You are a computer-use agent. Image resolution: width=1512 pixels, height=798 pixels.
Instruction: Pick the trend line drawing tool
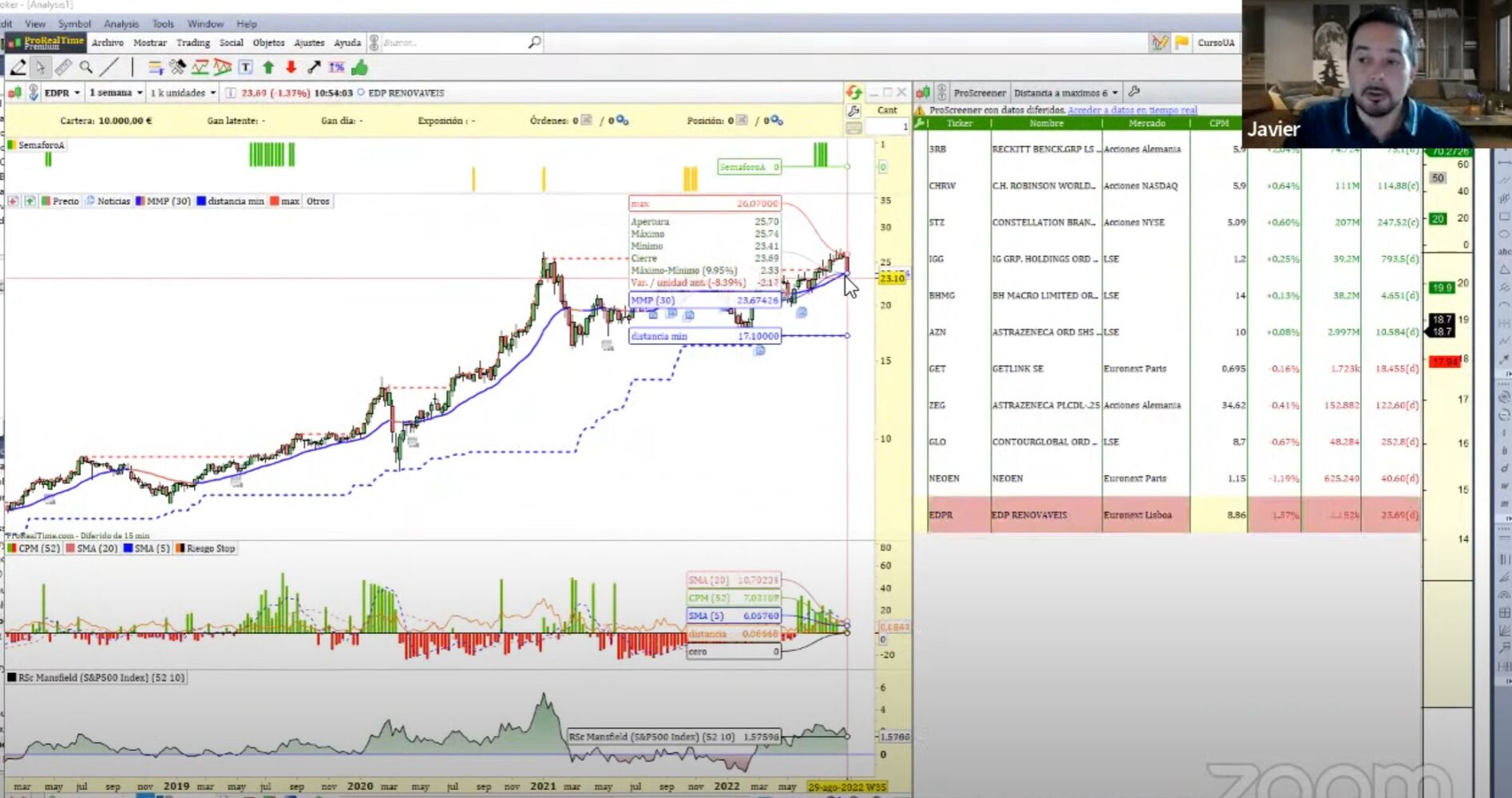point(109,68)
